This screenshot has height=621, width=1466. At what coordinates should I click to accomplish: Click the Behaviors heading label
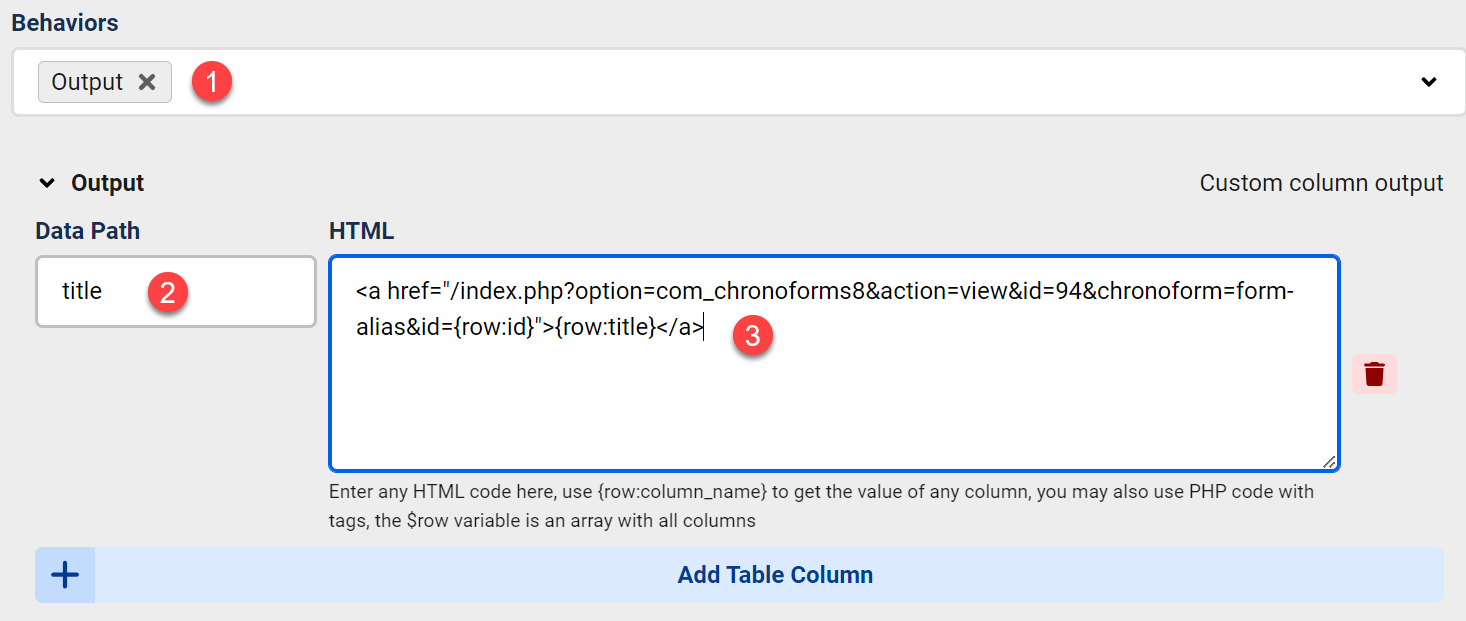click(x=65, y=22)
